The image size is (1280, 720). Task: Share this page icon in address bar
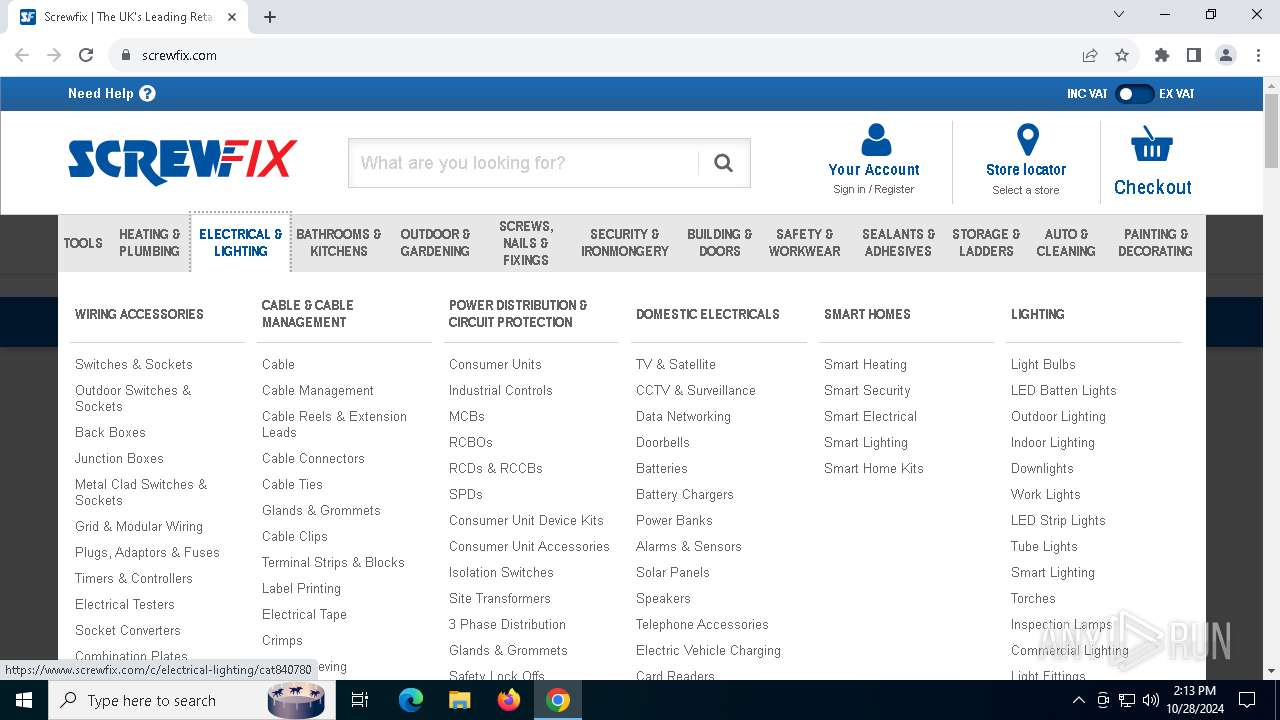tap(1090, 55)
